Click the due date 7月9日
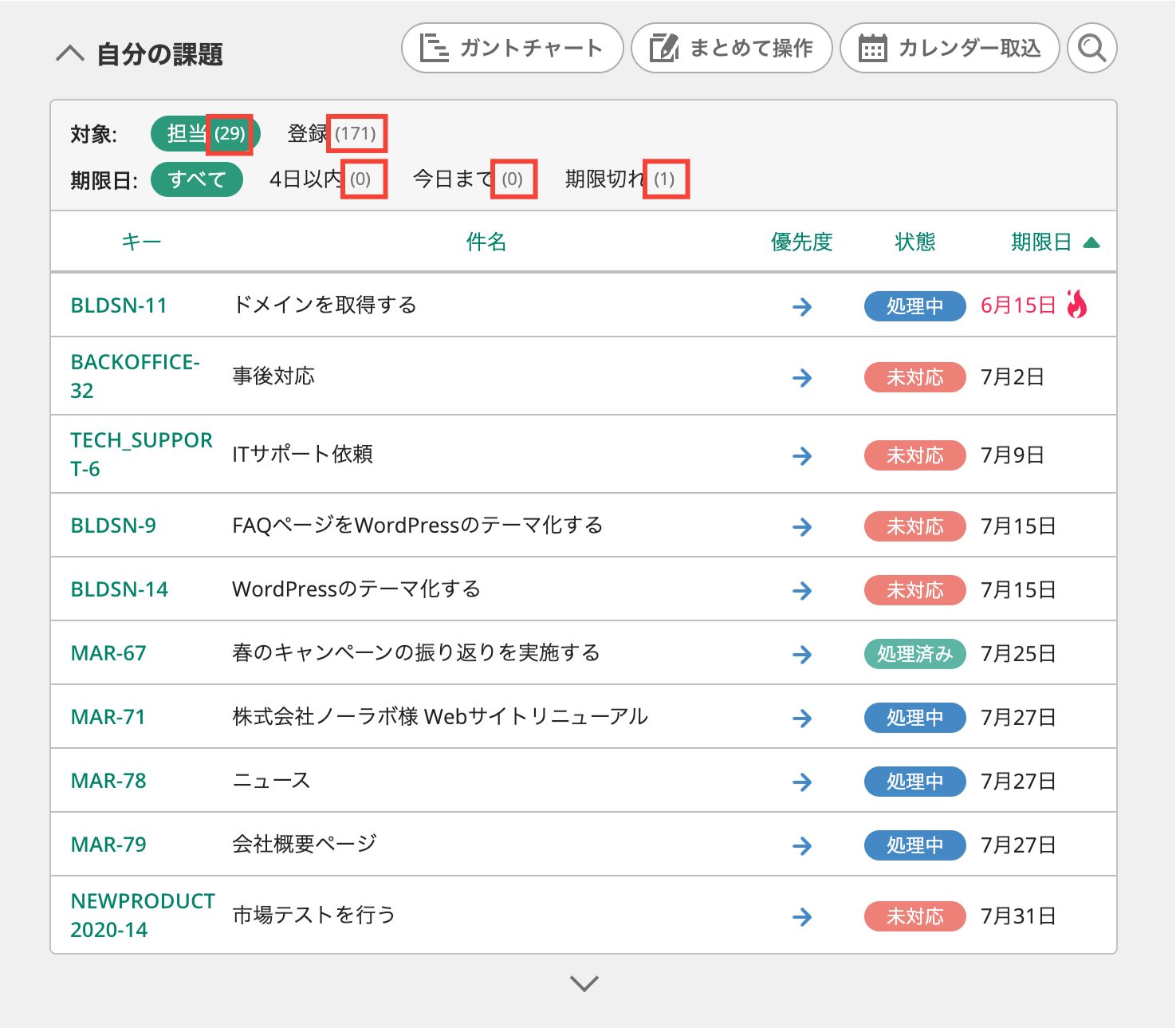The image size is (1176, 1028). point(1013,455)
